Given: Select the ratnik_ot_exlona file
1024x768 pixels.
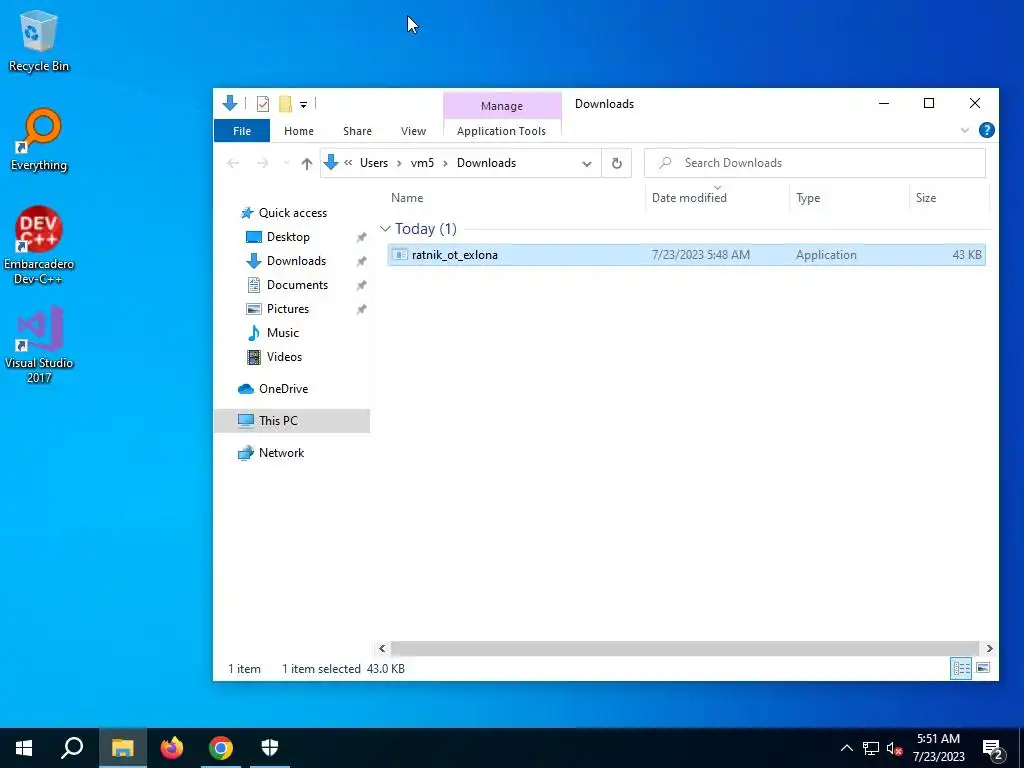Looking at the screenshot, I should (686, 255).
